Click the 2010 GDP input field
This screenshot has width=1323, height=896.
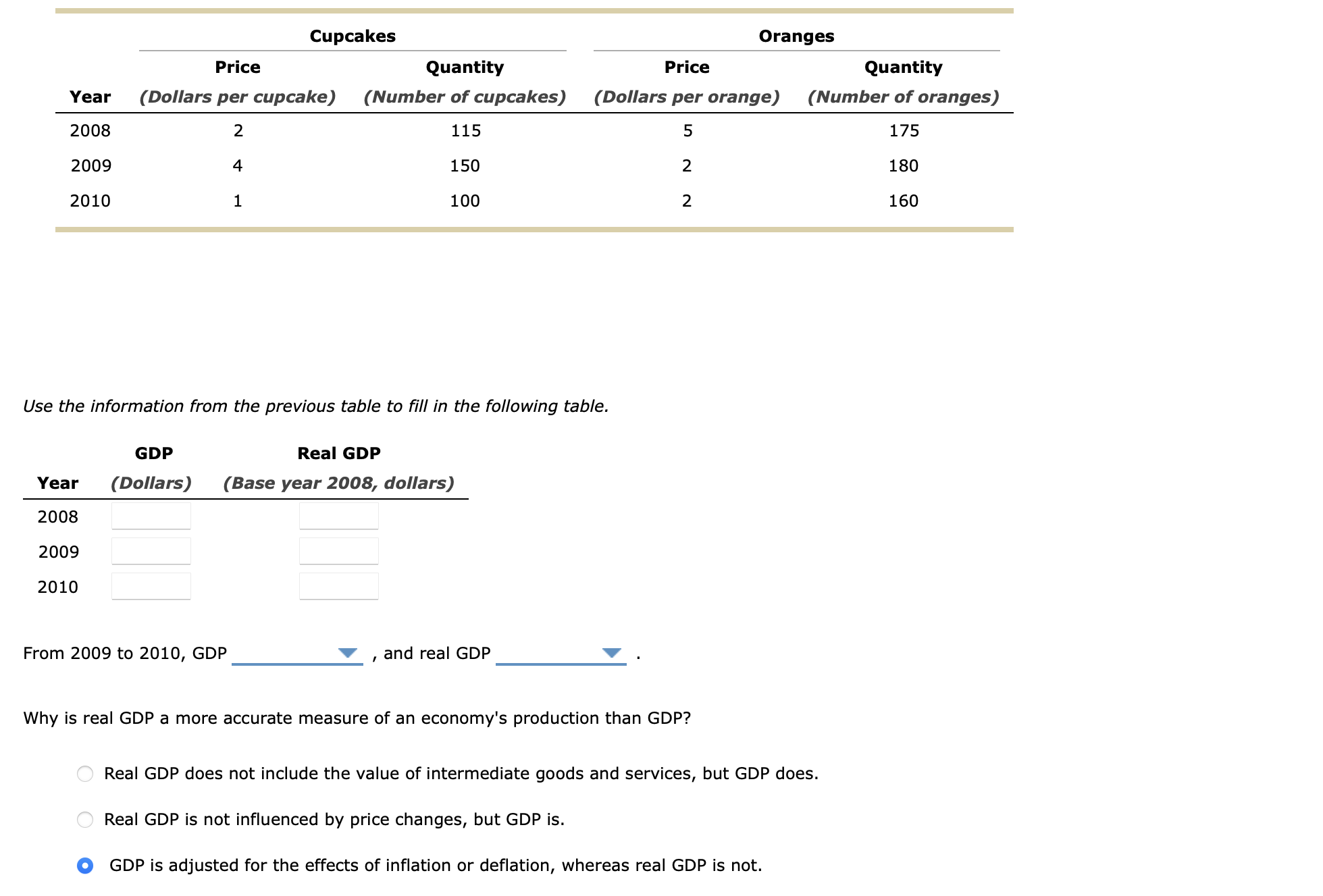click(151, 586)
